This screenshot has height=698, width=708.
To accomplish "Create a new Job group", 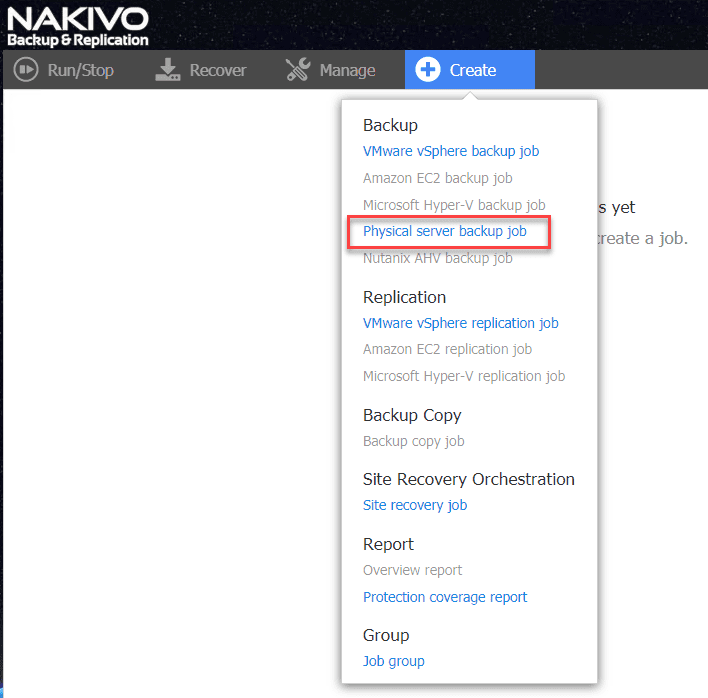I will (x=394, y=661).
